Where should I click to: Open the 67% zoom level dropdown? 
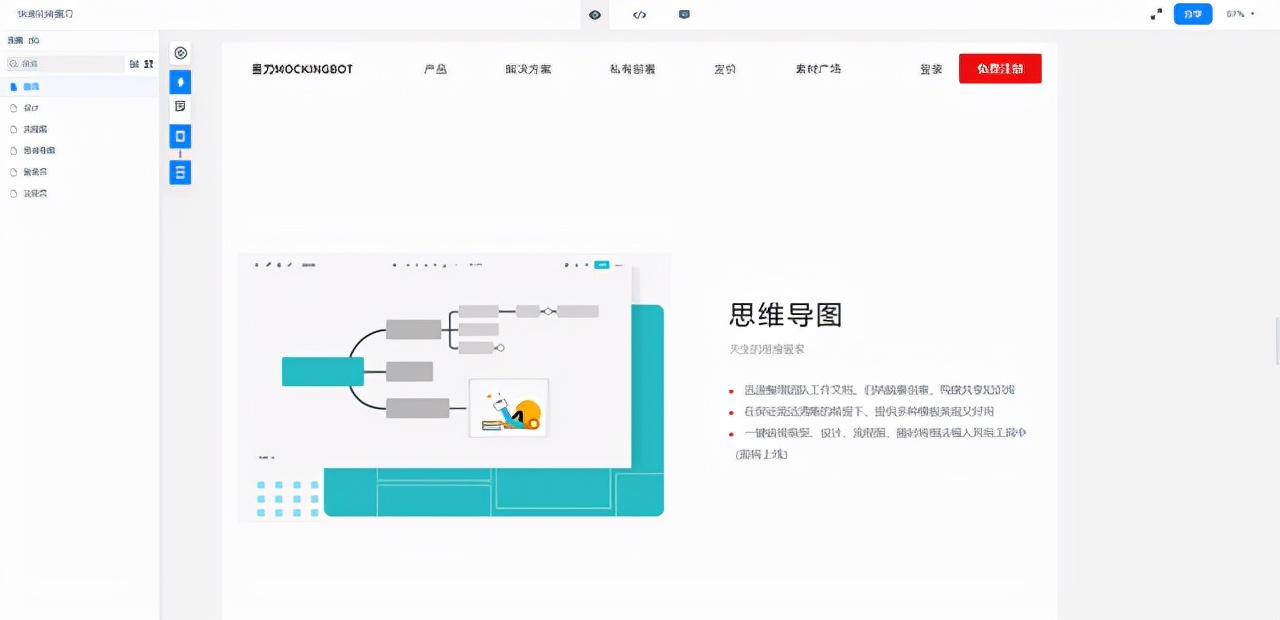click(1241, 14)
